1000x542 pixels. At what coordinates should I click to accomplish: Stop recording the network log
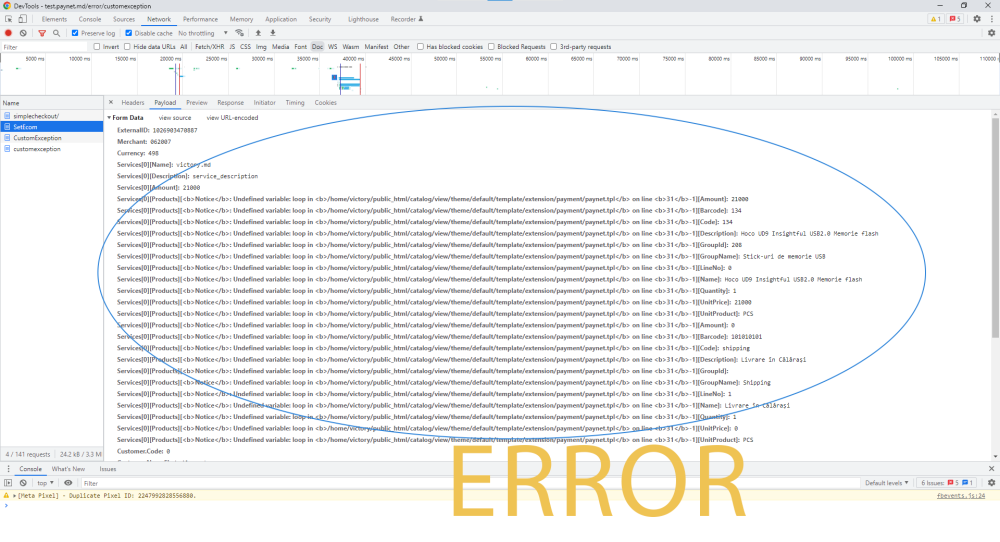8,33
